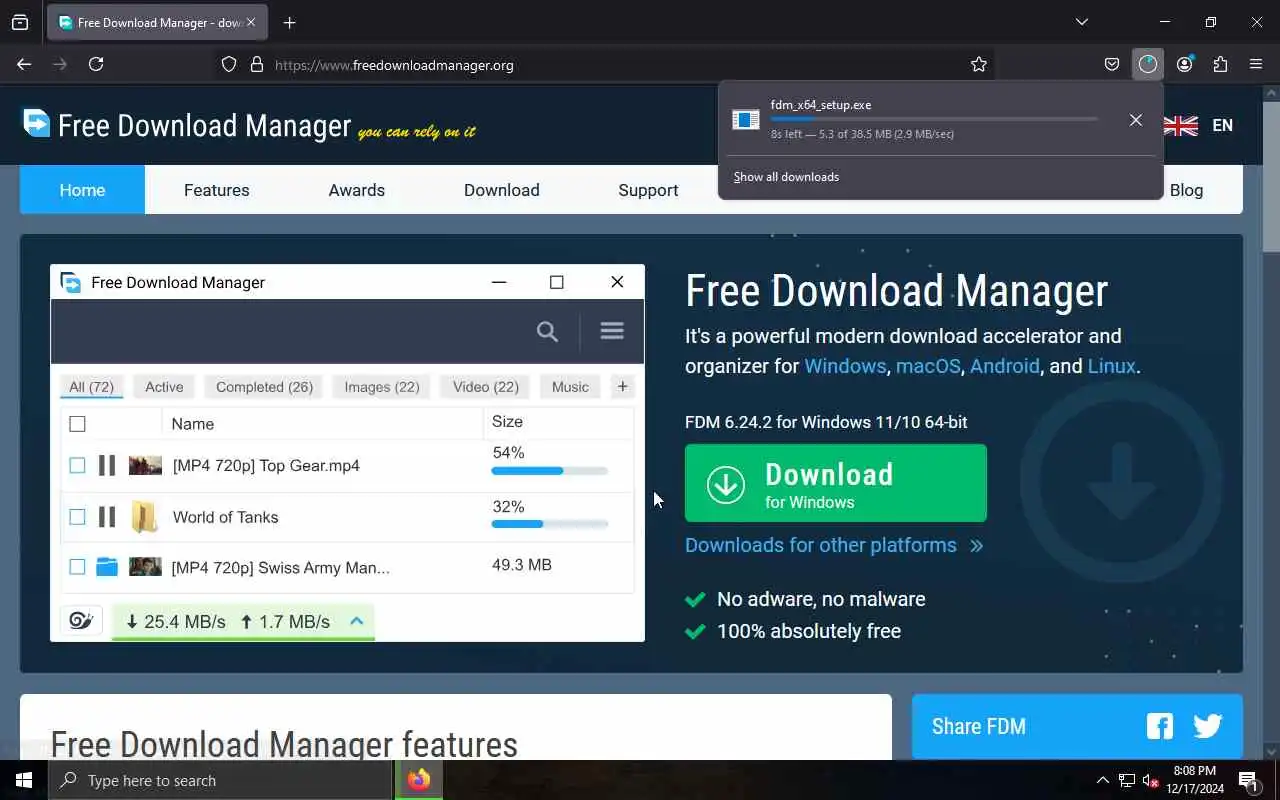This screenshot has height=800, width=1280.
Task: Bookmark this page with the star icon
Action: 979,64
